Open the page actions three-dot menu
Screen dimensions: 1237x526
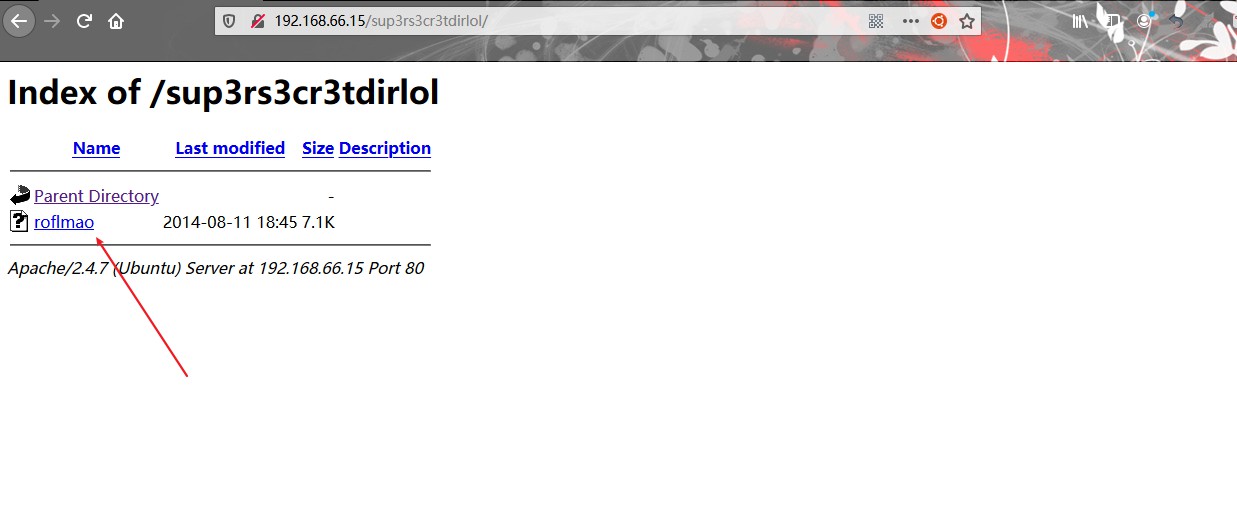(910, 21)
